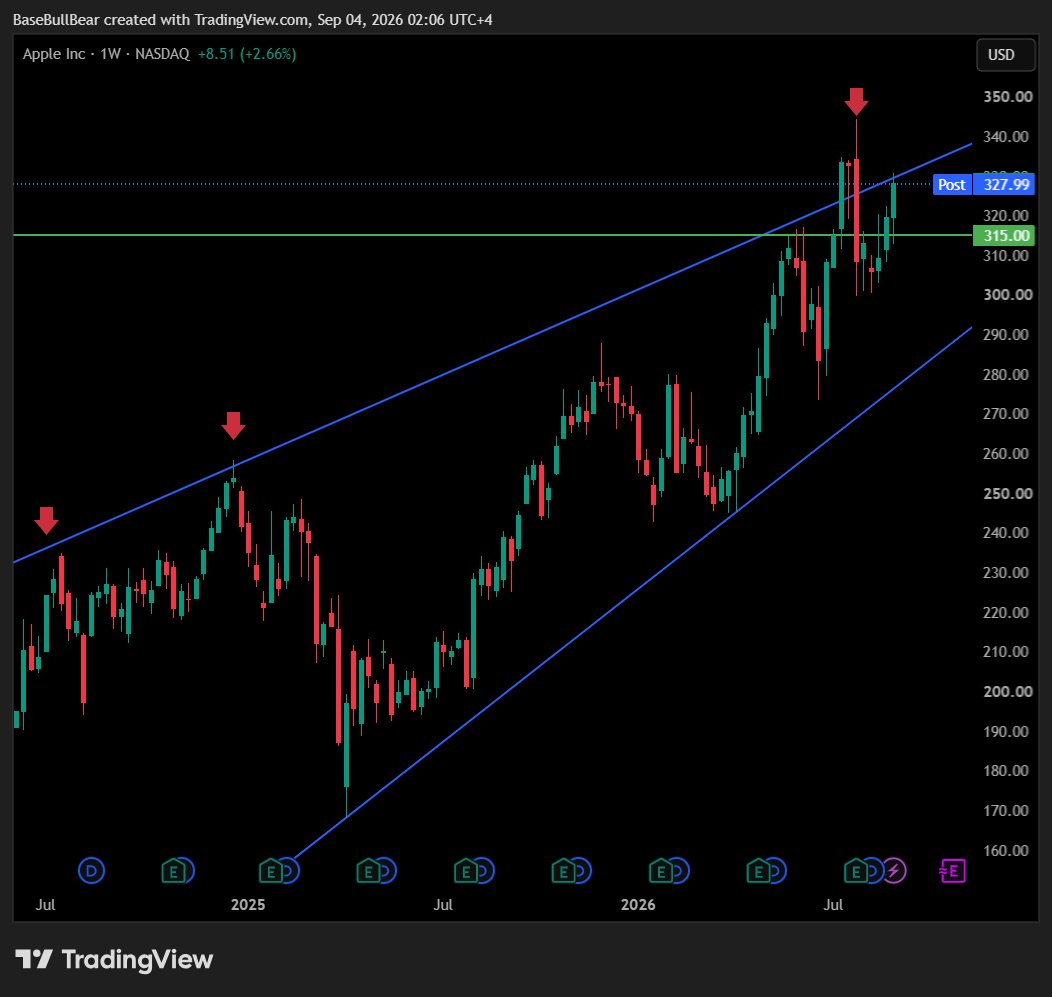
Task: Click the 250.00 price axis label
Action: pyautogui.click(x=1008, y=493)
